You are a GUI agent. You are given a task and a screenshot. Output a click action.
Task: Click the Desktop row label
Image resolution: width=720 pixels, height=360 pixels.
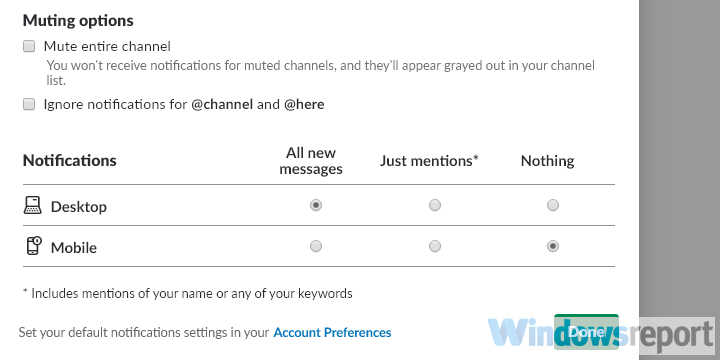pyautogui.click(x=79, y=207)
